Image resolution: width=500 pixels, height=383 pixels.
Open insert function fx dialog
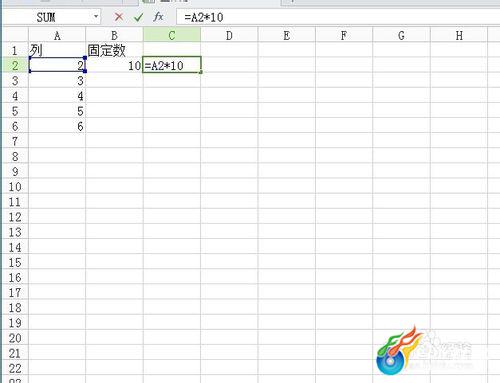tap(158, 17)
